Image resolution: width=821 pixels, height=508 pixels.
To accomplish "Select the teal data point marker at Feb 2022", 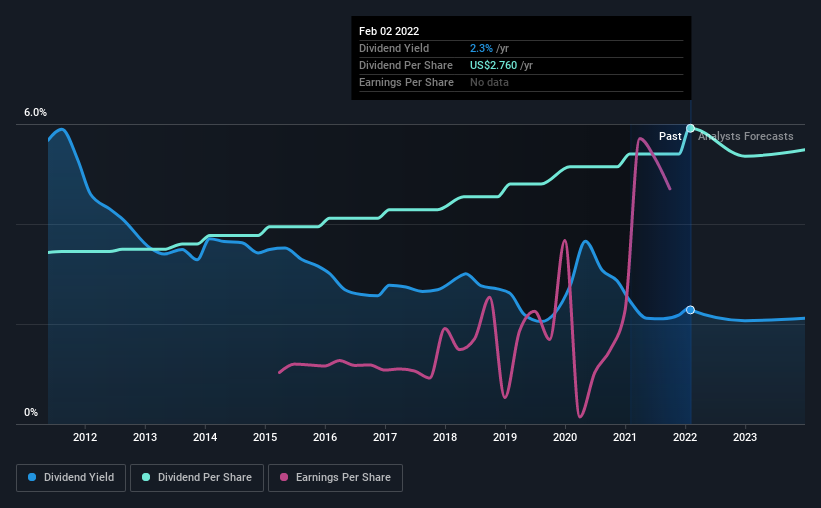I will 690,128.
